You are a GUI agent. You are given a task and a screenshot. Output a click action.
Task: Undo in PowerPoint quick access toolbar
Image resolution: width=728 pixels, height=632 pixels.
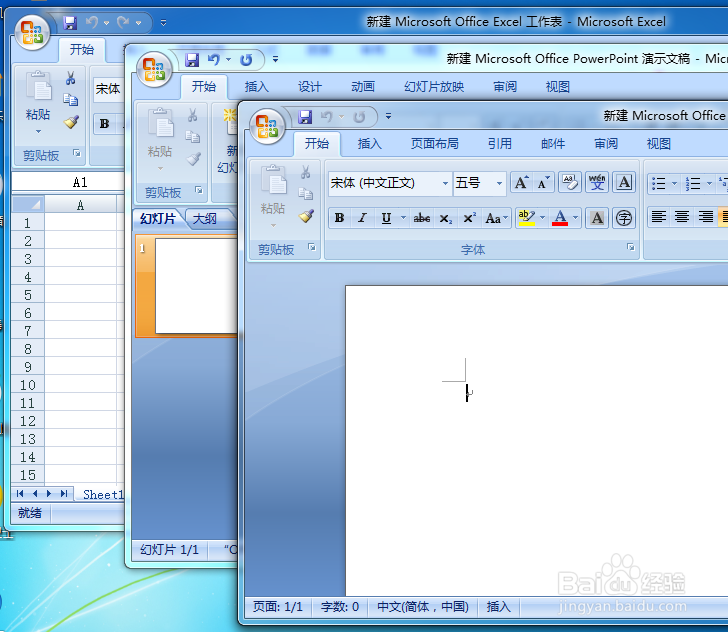(x=214, y=59)
